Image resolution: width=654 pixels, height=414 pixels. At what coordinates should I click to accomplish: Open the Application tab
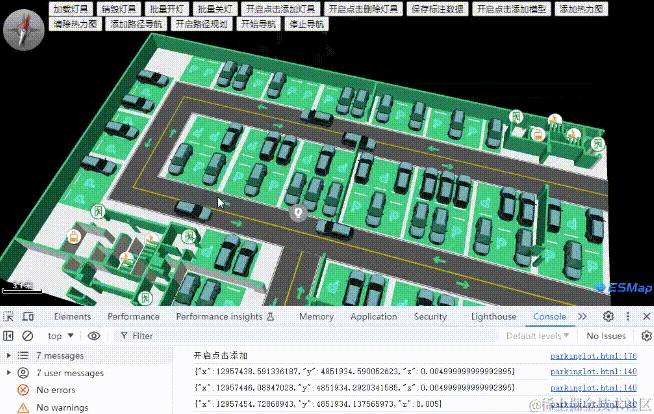point(374,316)
